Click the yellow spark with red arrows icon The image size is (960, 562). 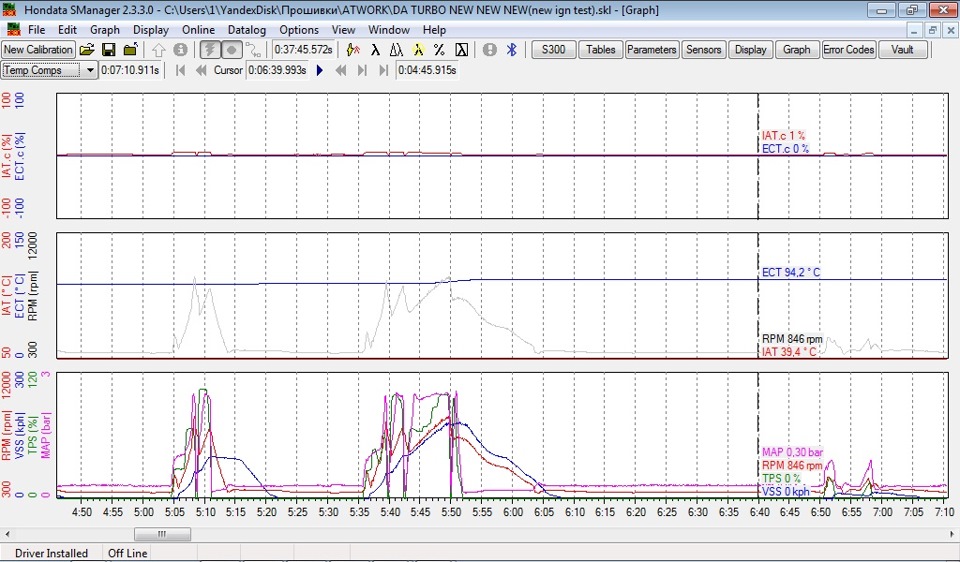(x=353, y=50)
